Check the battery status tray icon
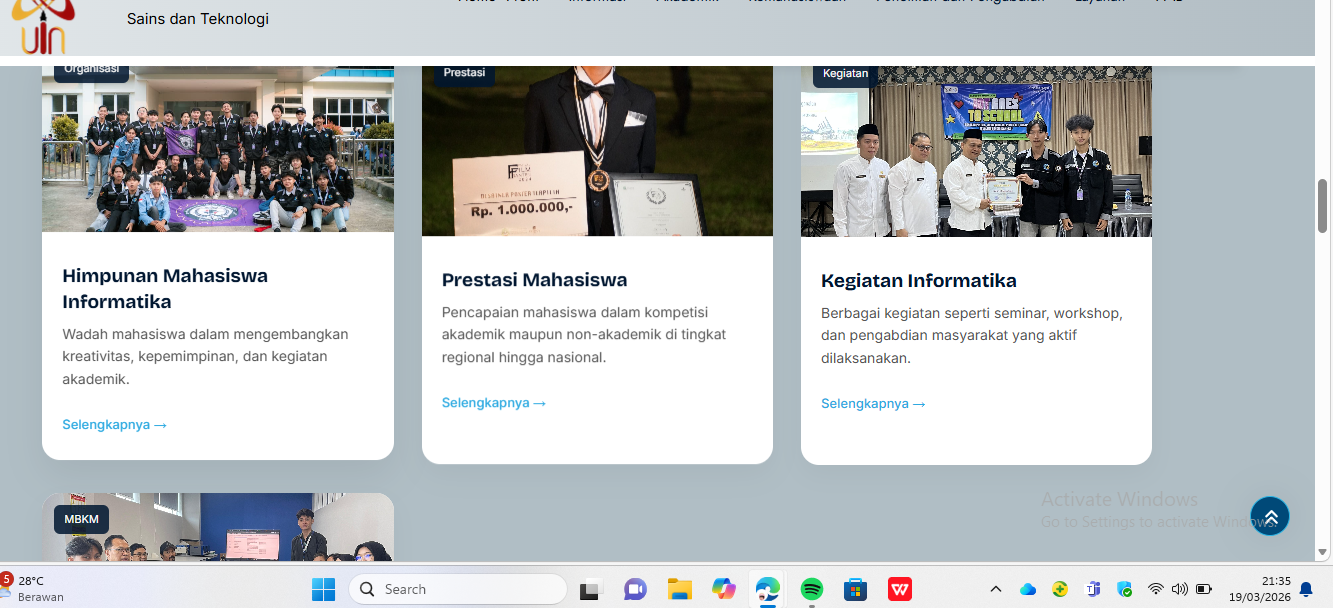Viewport: 1333px width, 608px height. click(1204, 589)
